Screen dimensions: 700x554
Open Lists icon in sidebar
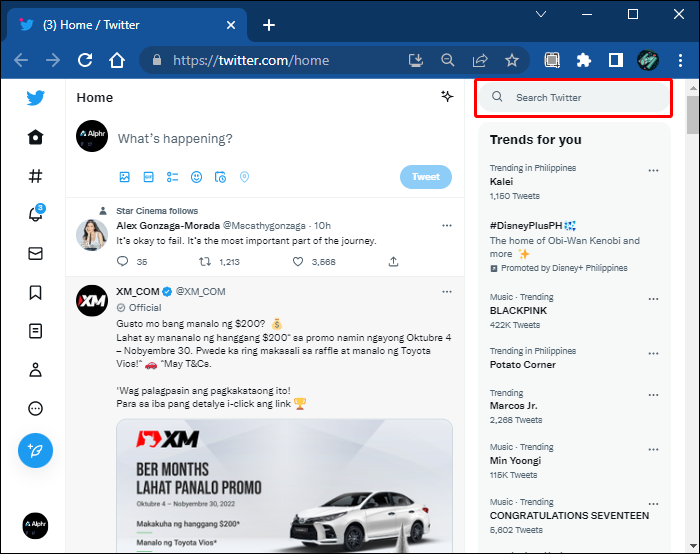click(x=36, y=331)
